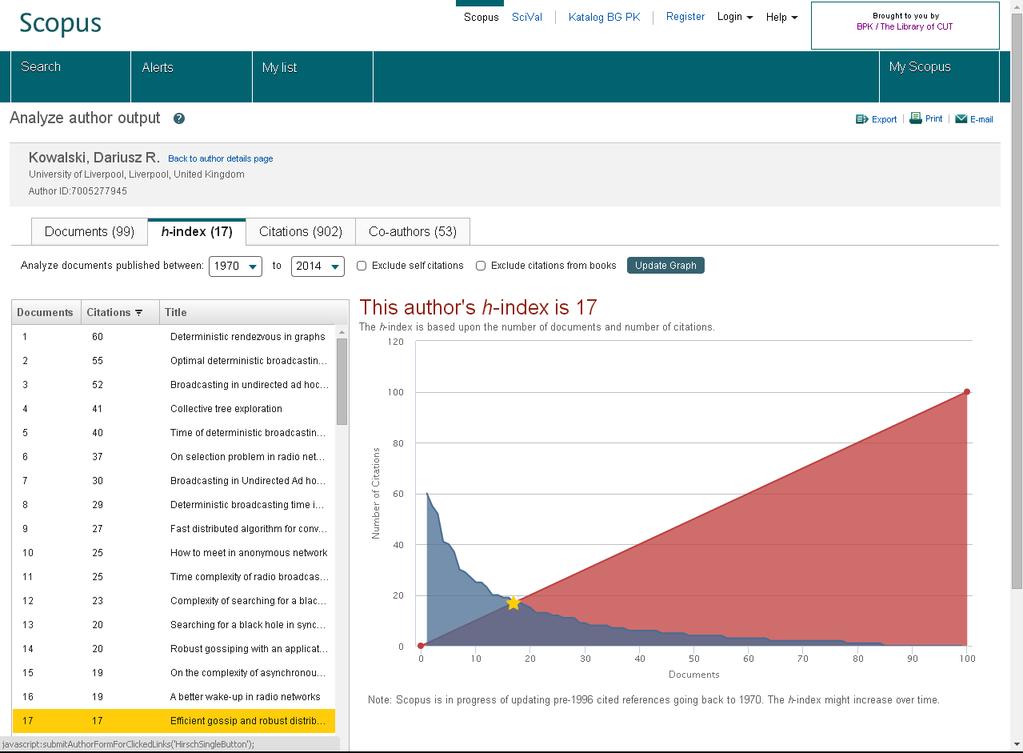1023x753 pixels.
Task: Click the Export icon
Action: pyautogui.click(x=862, y=119)
